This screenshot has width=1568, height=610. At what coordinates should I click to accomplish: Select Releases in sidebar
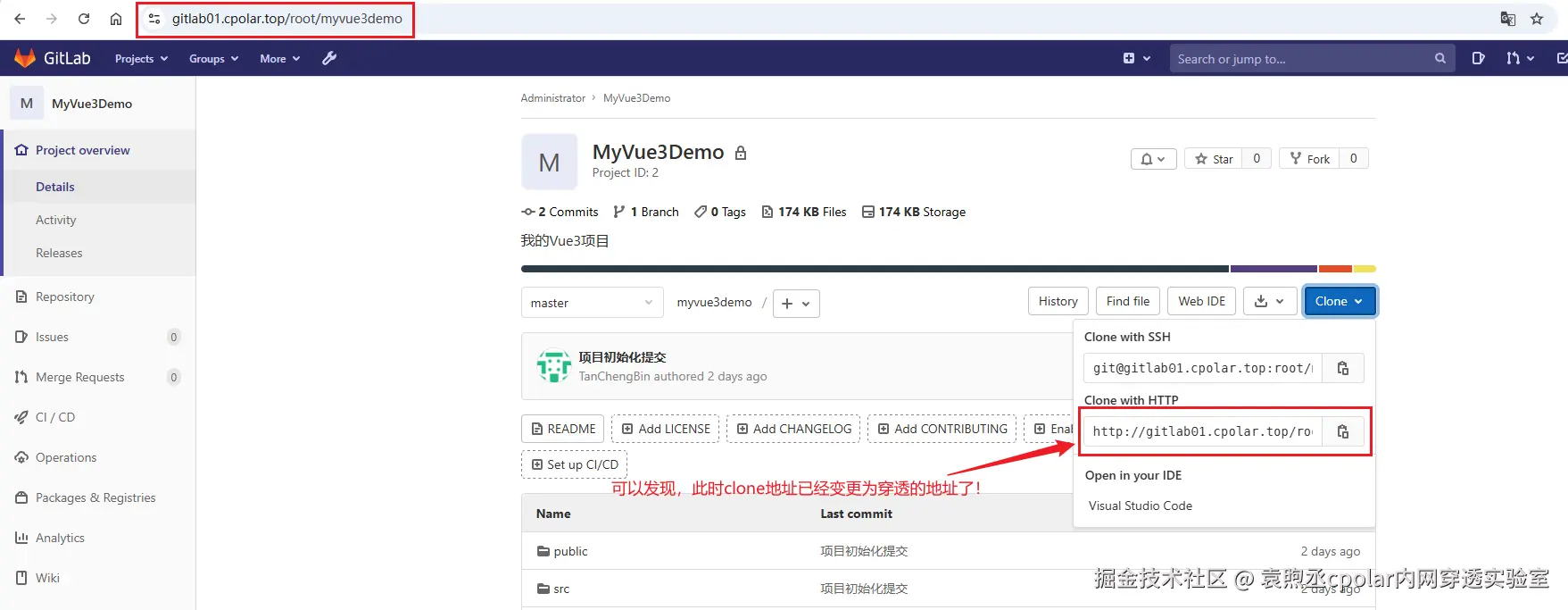pos(99,253)
